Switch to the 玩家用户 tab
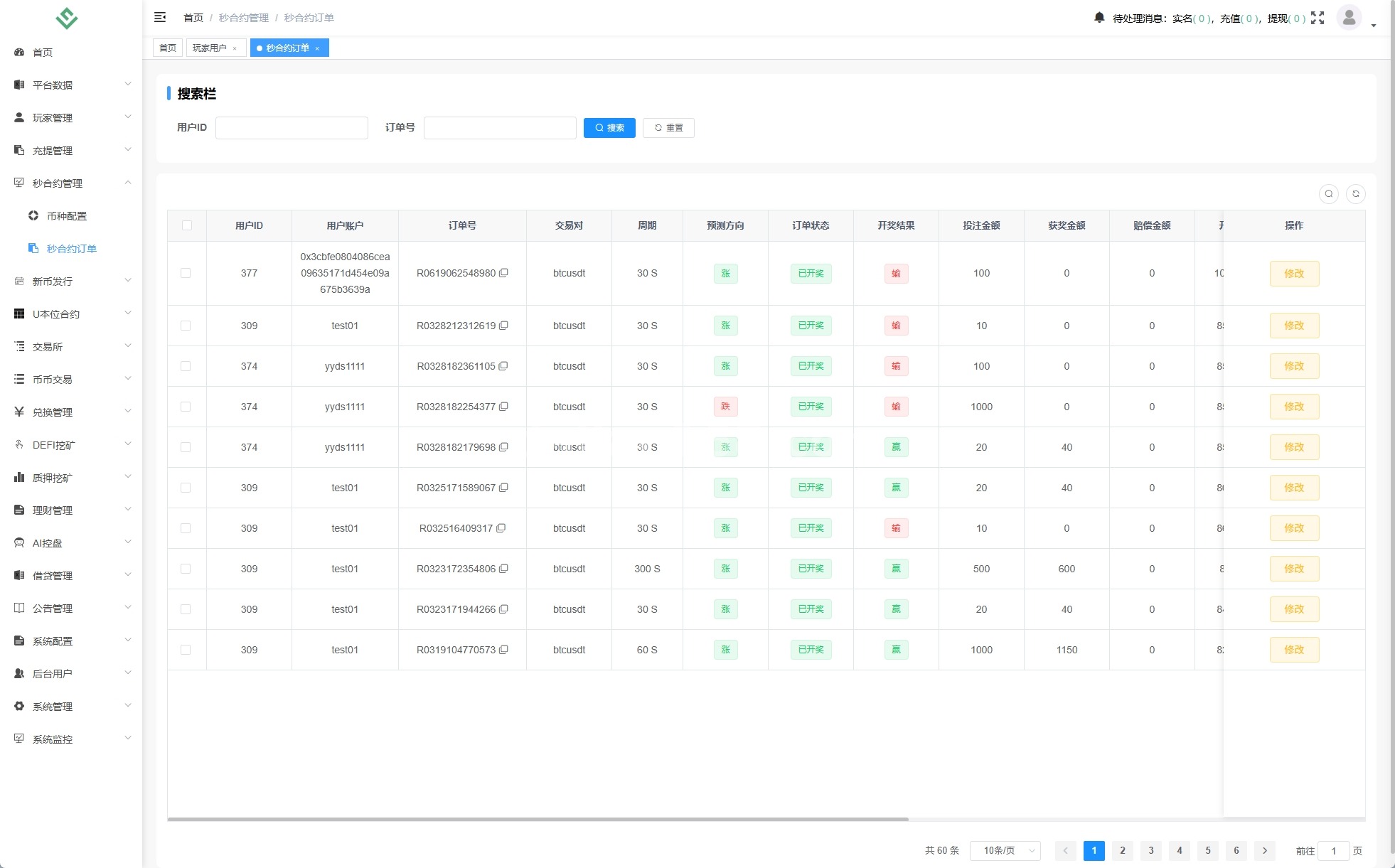The height and width of the screenshot is (868, 1395). coord(211,48)
